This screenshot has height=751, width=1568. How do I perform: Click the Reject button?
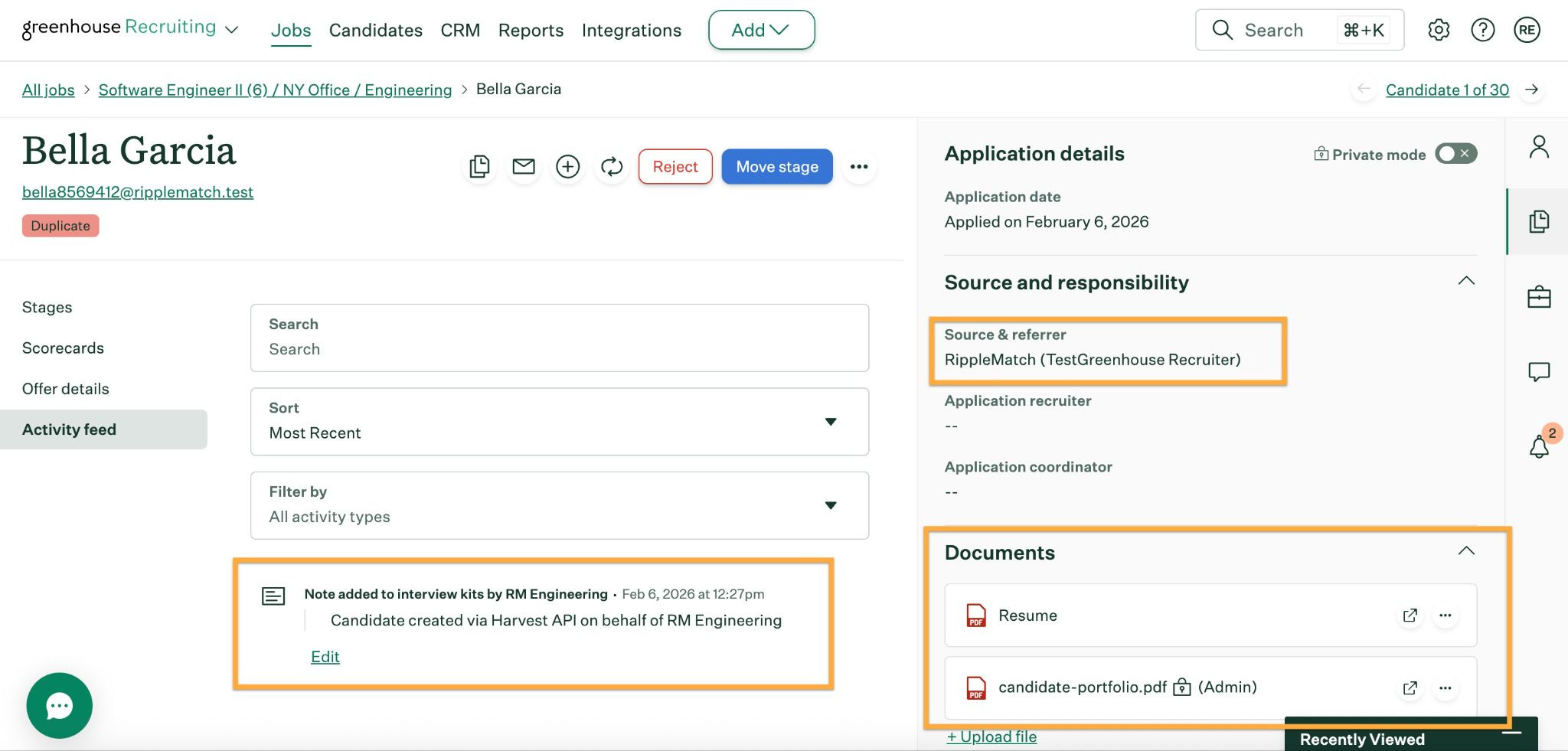tap(675, 166)
